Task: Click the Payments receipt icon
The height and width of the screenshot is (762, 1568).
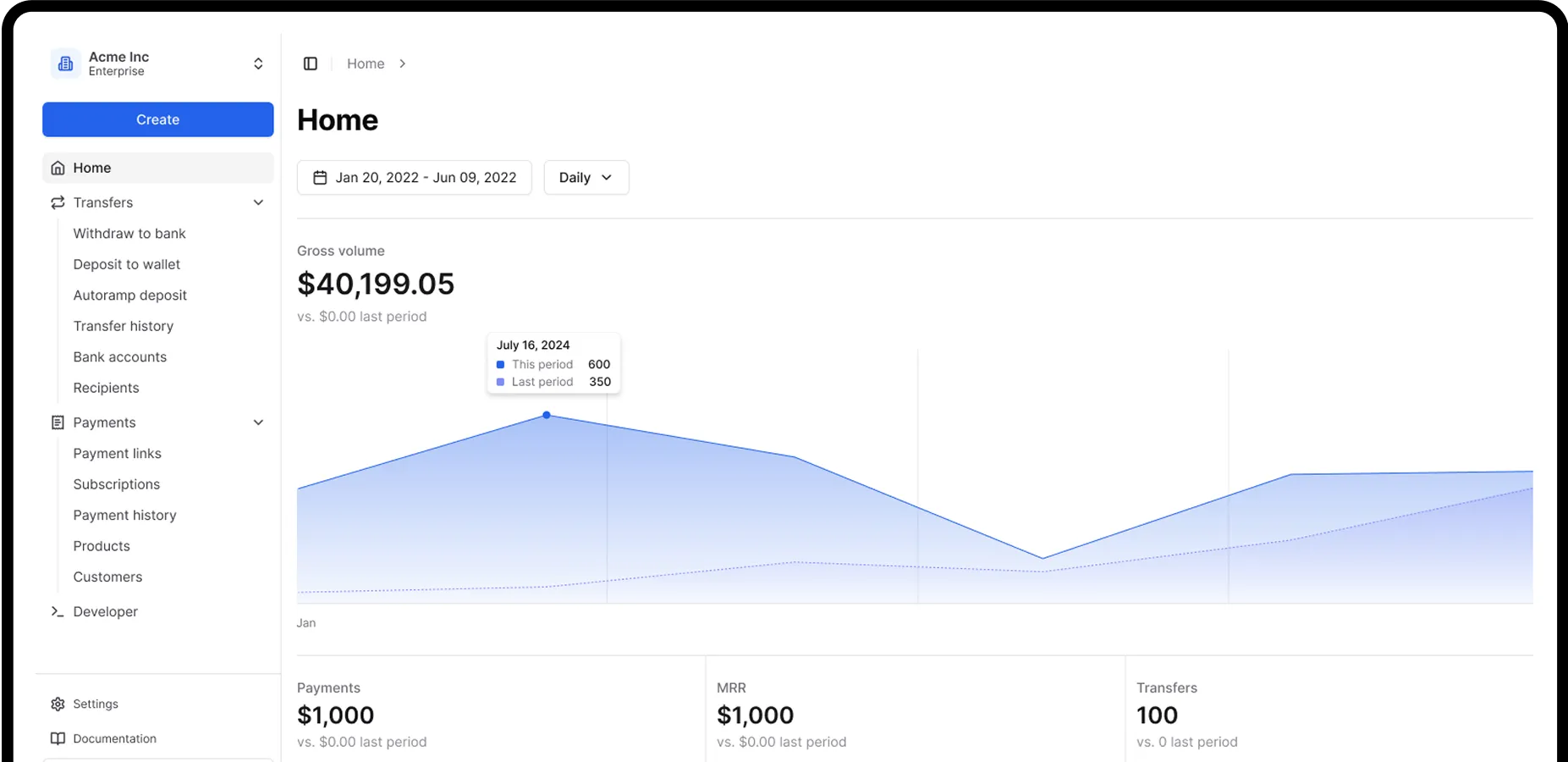Action: click(x=58, y=422)
